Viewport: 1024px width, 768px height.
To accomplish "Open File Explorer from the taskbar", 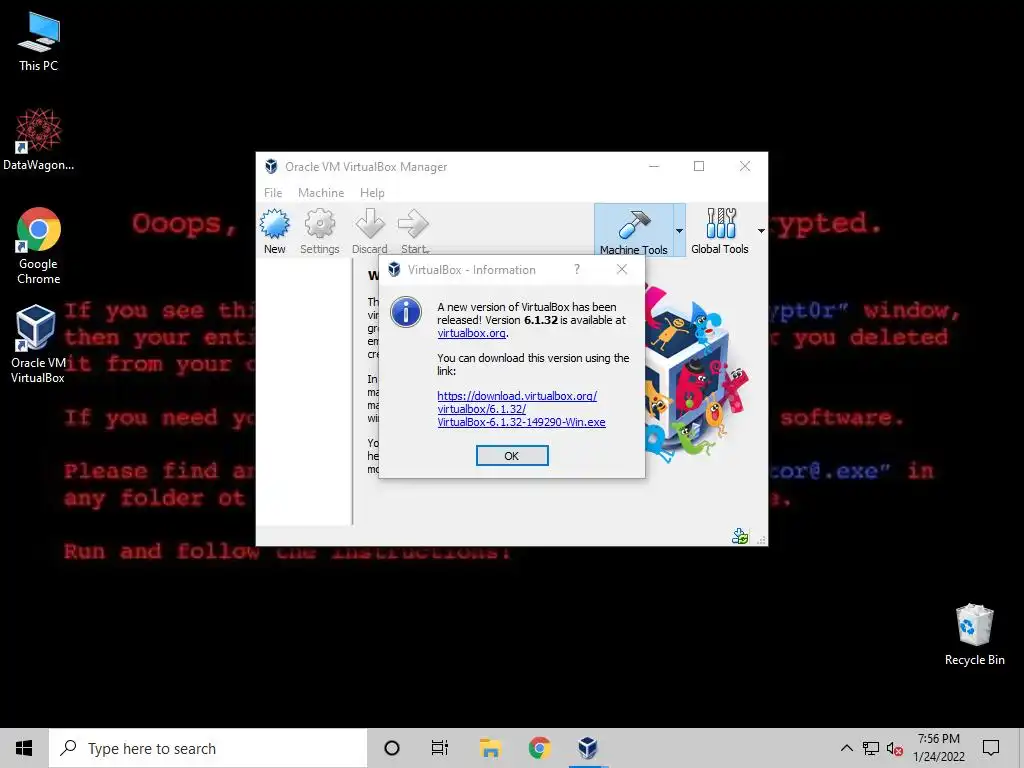I will [x=490, y=748].
